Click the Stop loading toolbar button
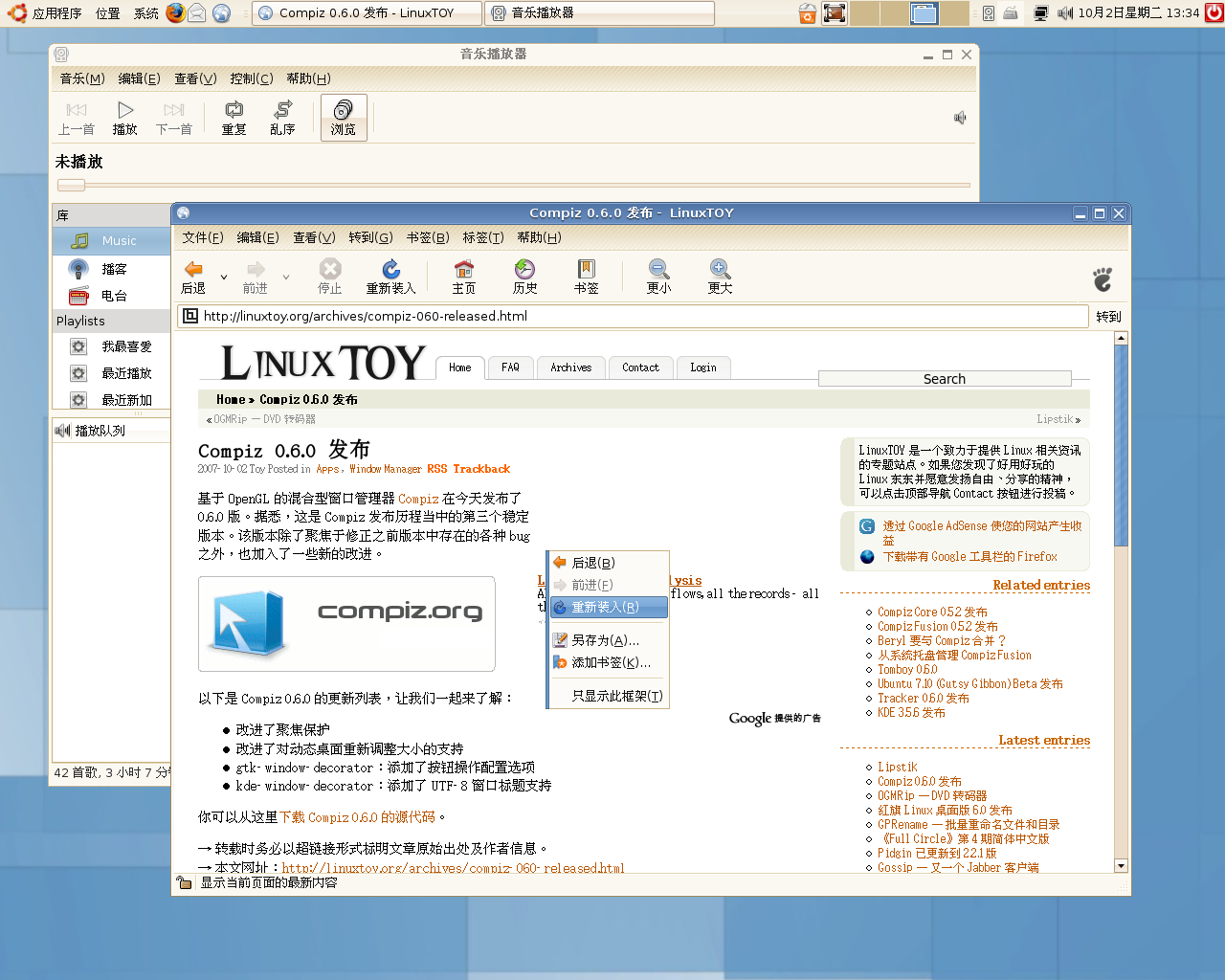Viewport: 1225px width, 980px height. (330, 277)
